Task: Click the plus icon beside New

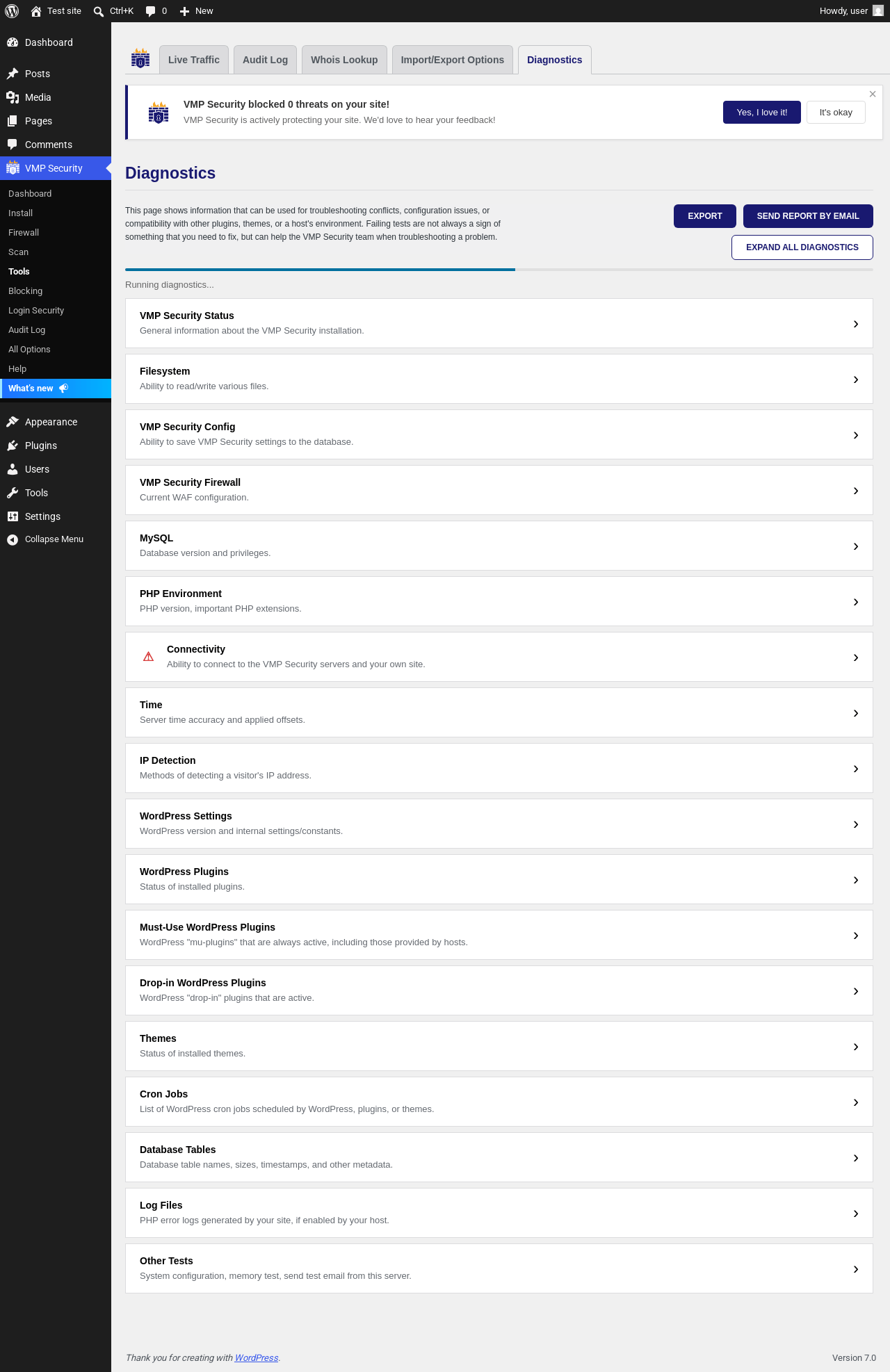Action: pyautogui.click(x=184, y=11)
